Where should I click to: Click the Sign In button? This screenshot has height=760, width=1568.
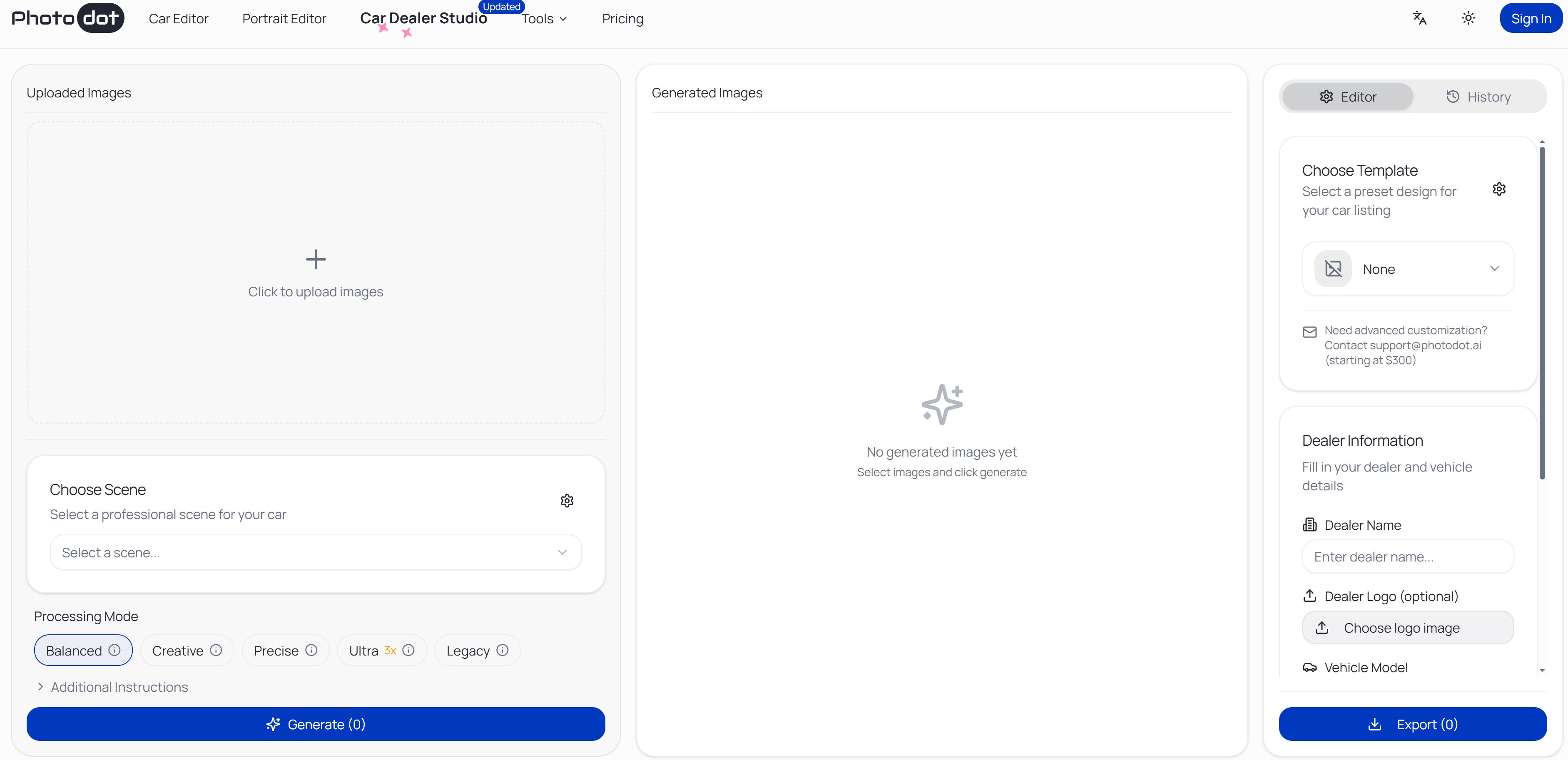click(x=1530, y=19)
